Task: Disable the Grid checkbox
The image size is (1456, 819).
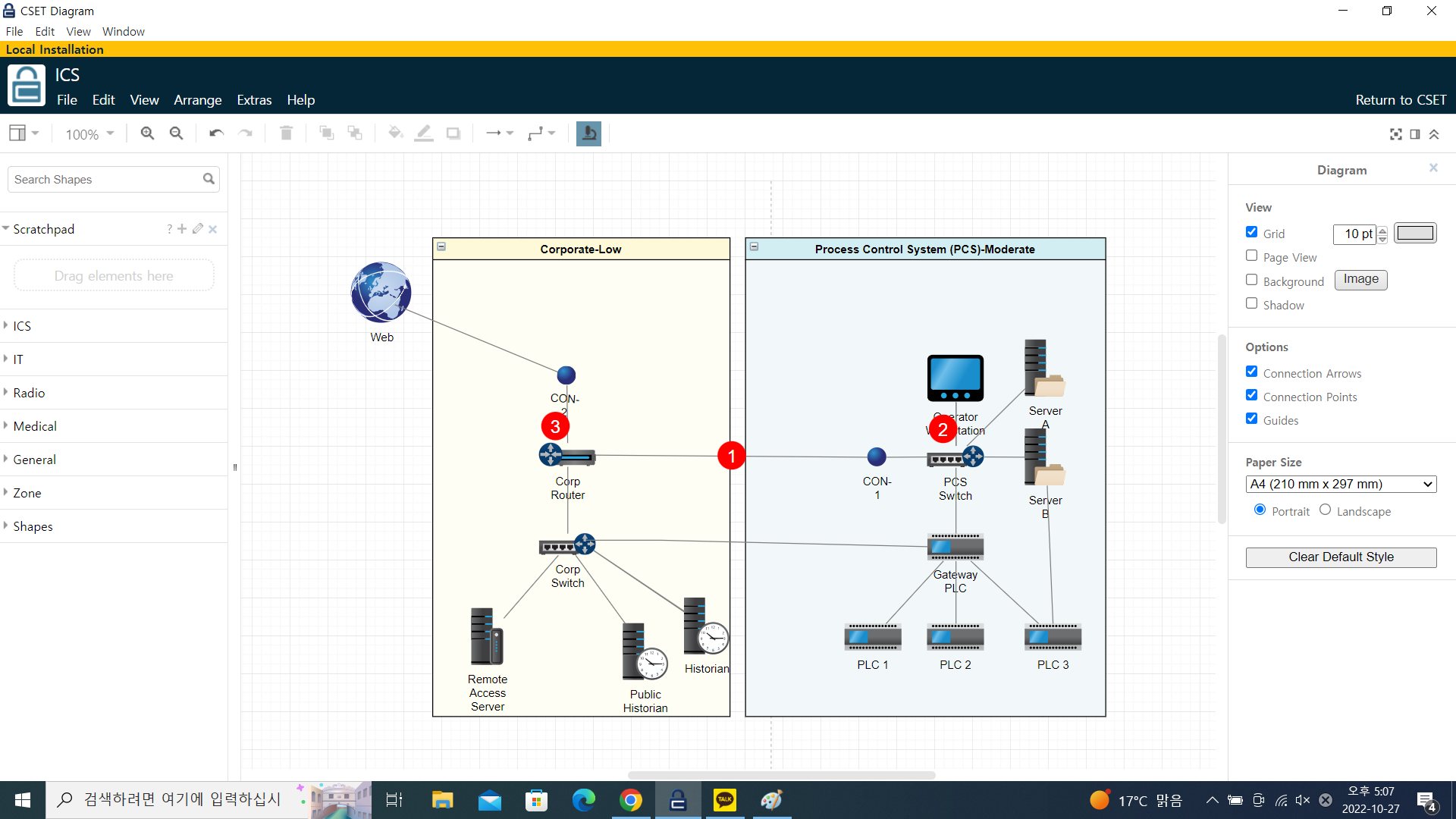Action: (x=1251, y=232)
